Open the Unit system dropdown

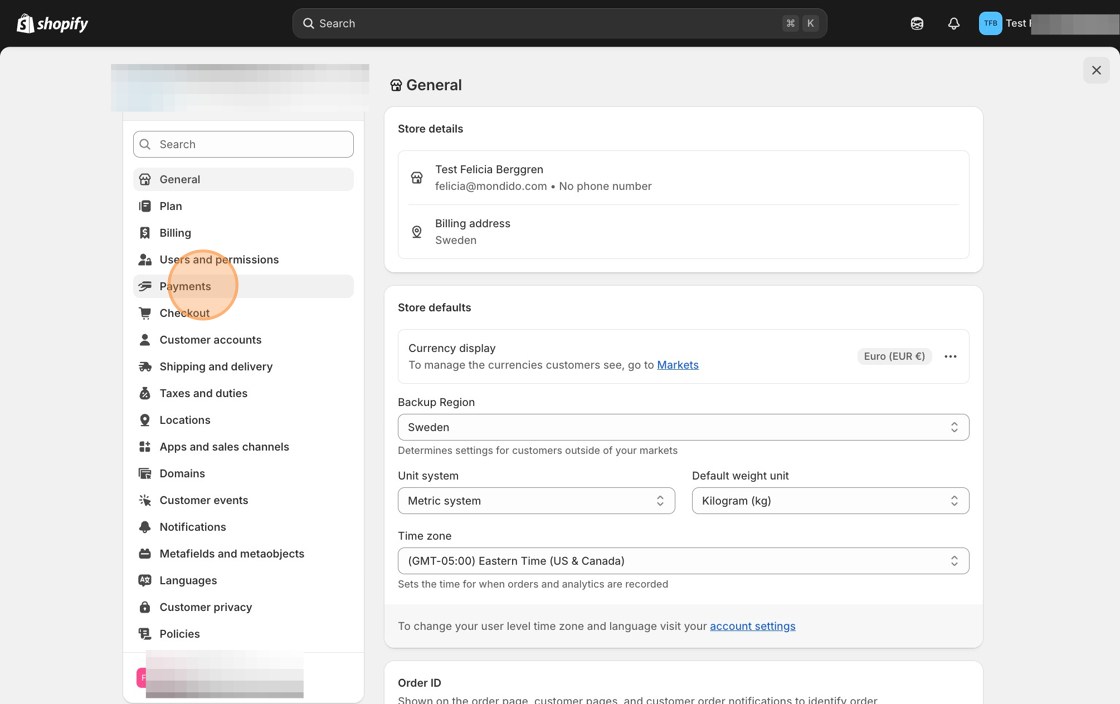tap(536, 501)
